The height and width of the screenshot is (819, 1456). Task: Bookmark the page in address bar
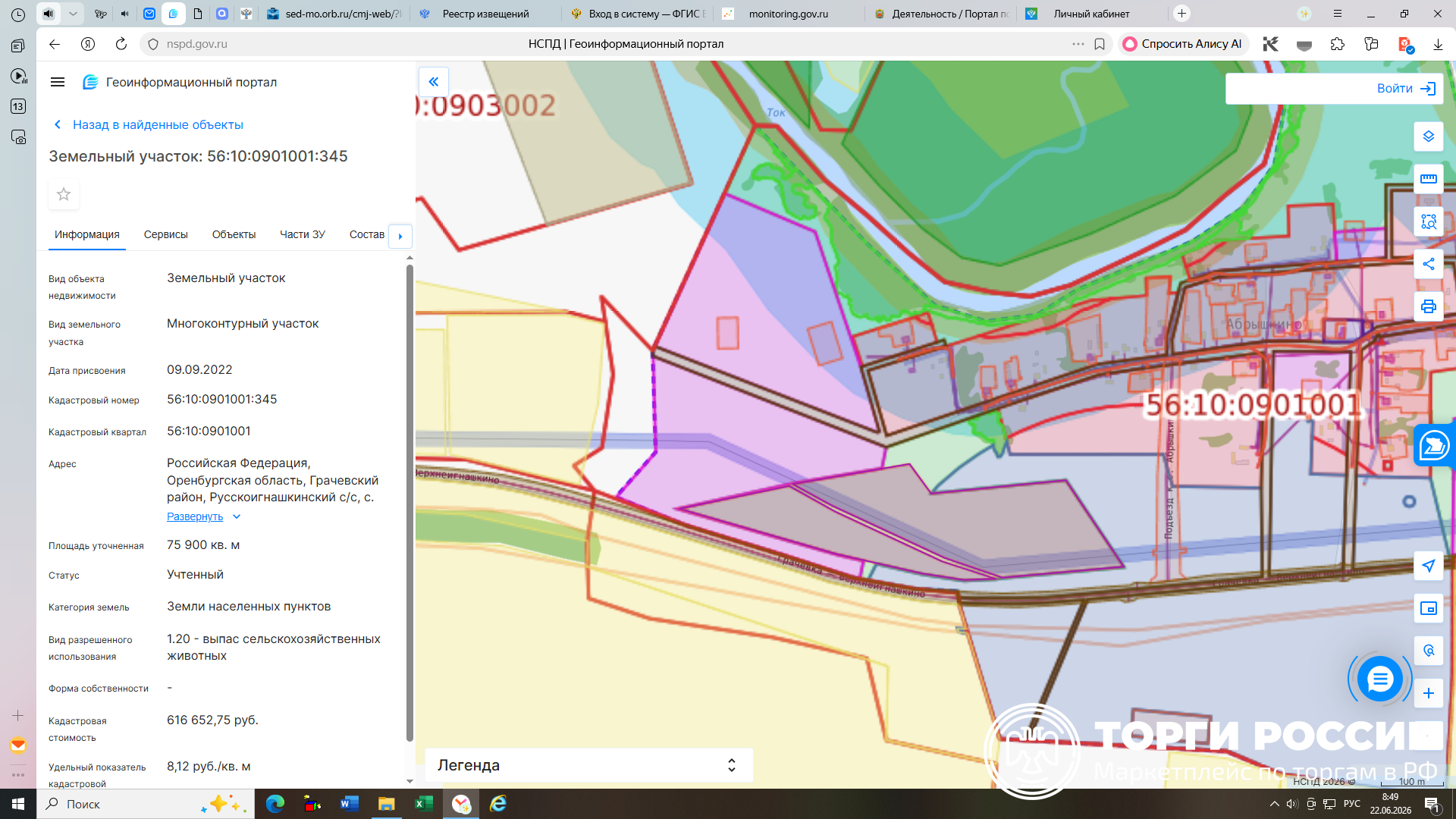pyautogui.click(x=1100, y=44)
